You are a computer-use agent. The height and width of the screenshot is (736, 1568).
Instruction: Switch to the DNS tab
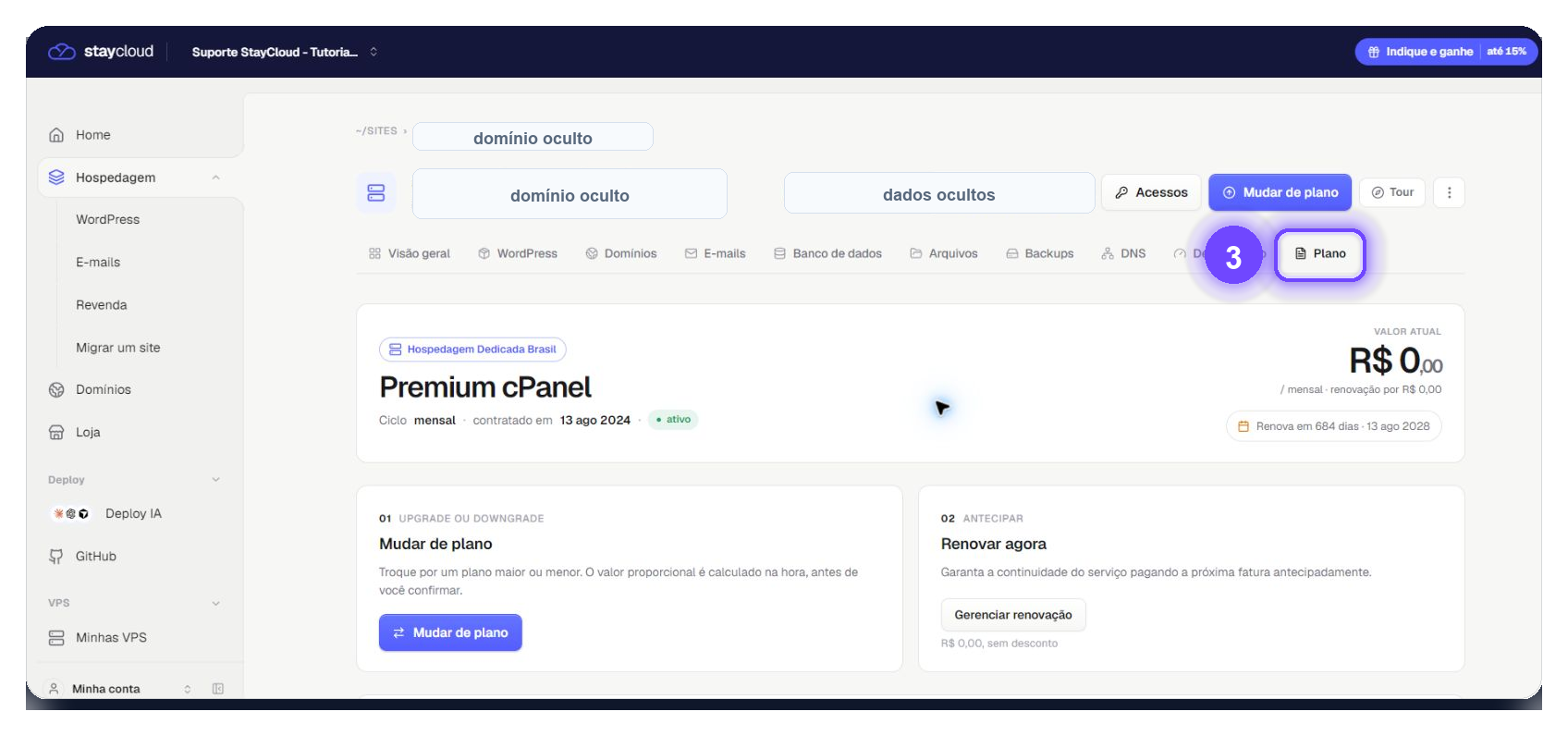coord(1123,253)
